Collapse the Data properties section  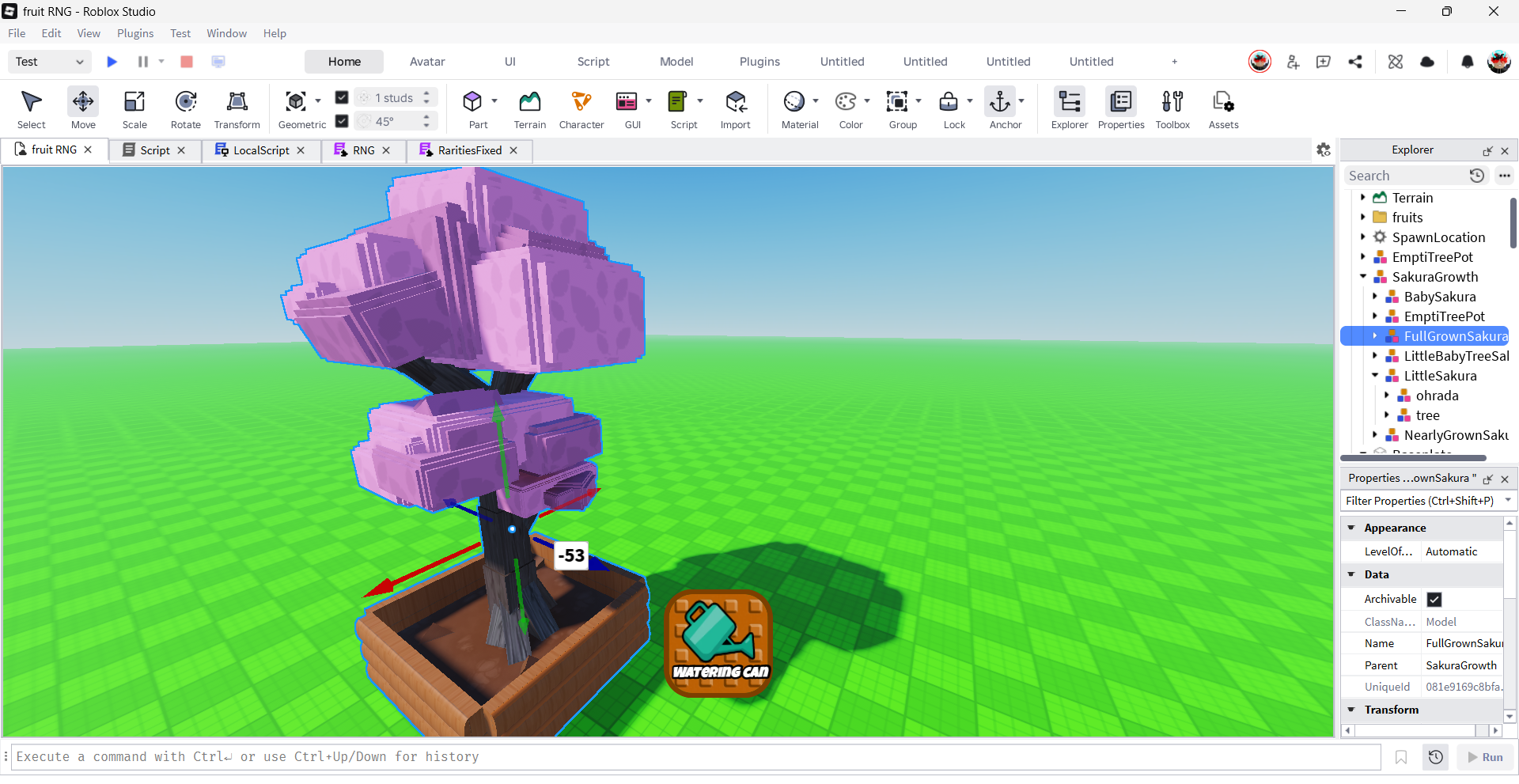click(1351, 574)
